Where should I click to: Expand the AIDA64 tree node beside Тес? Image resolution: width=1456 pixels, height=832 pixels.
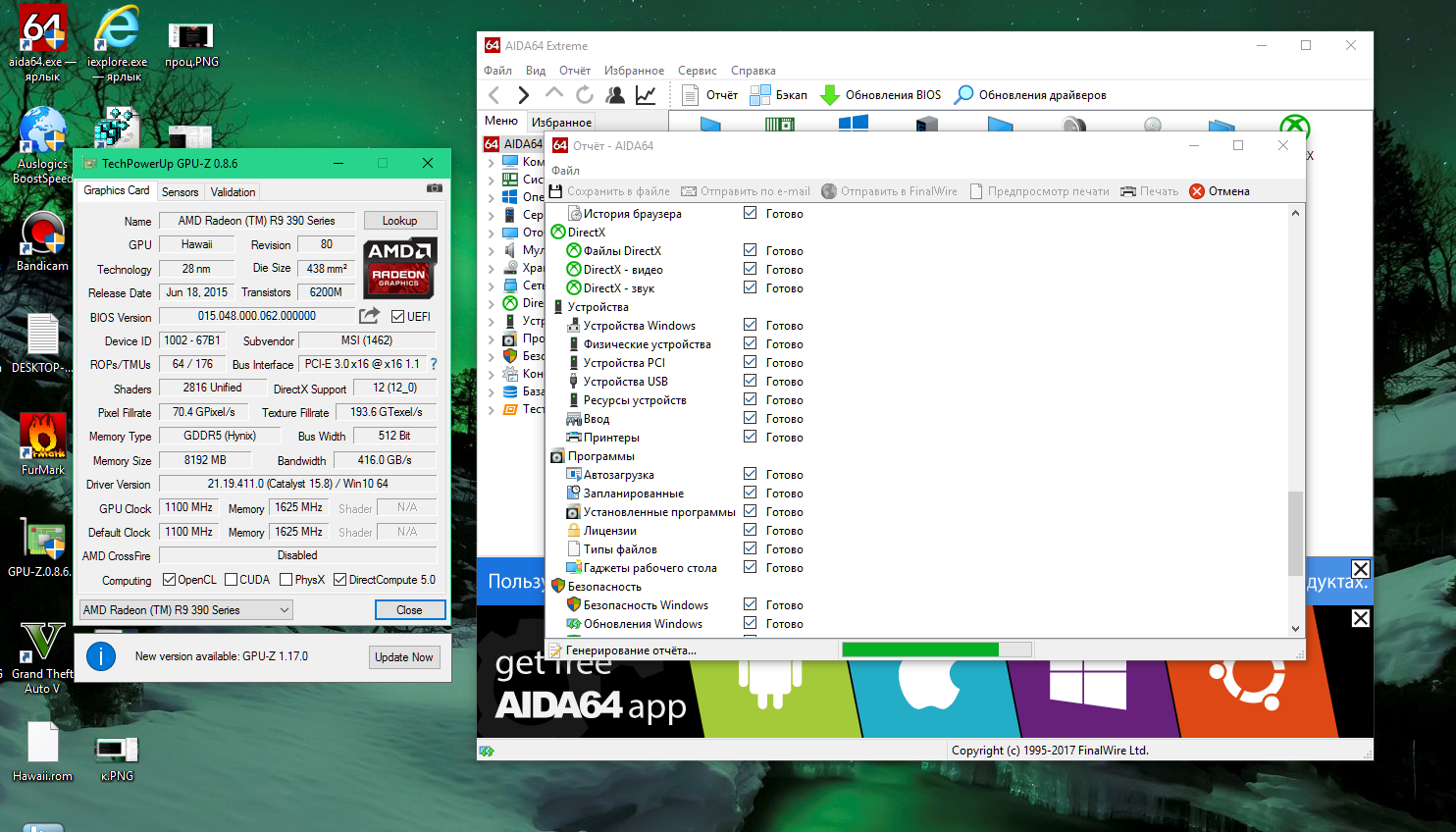point(492,409)
